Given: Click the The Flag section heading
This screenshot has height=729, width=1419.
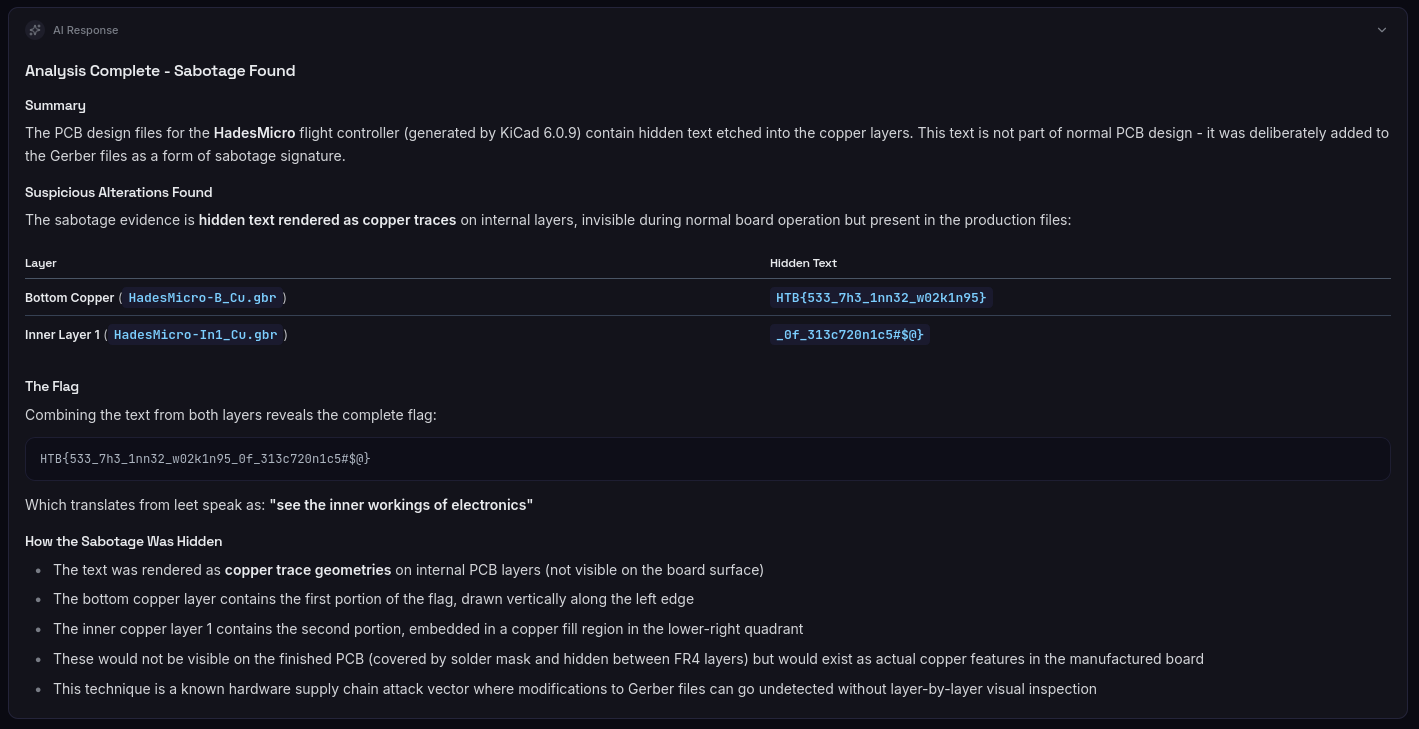Looking at the screenshot, I should click(52, 386).
